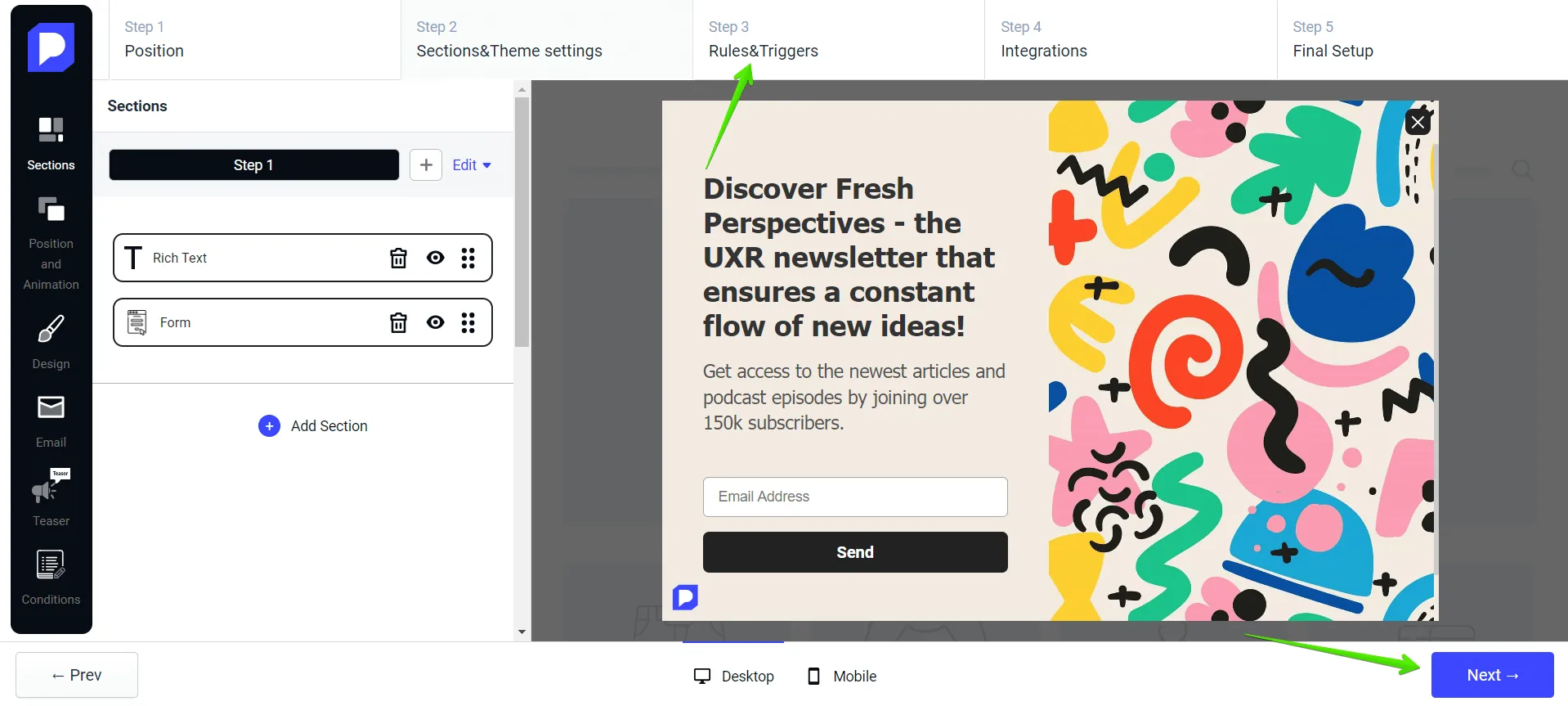The width and height of the screenshot is (1568, 706).
Task: Grab the Form section drag handle
Action: click(x=469, y=322)
